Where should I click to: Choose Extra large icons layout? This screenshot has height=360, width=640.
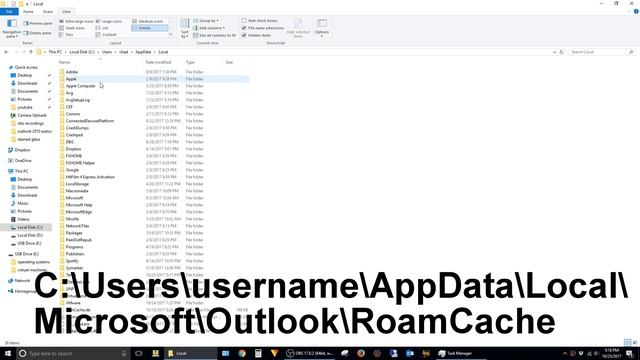[76, 21]
